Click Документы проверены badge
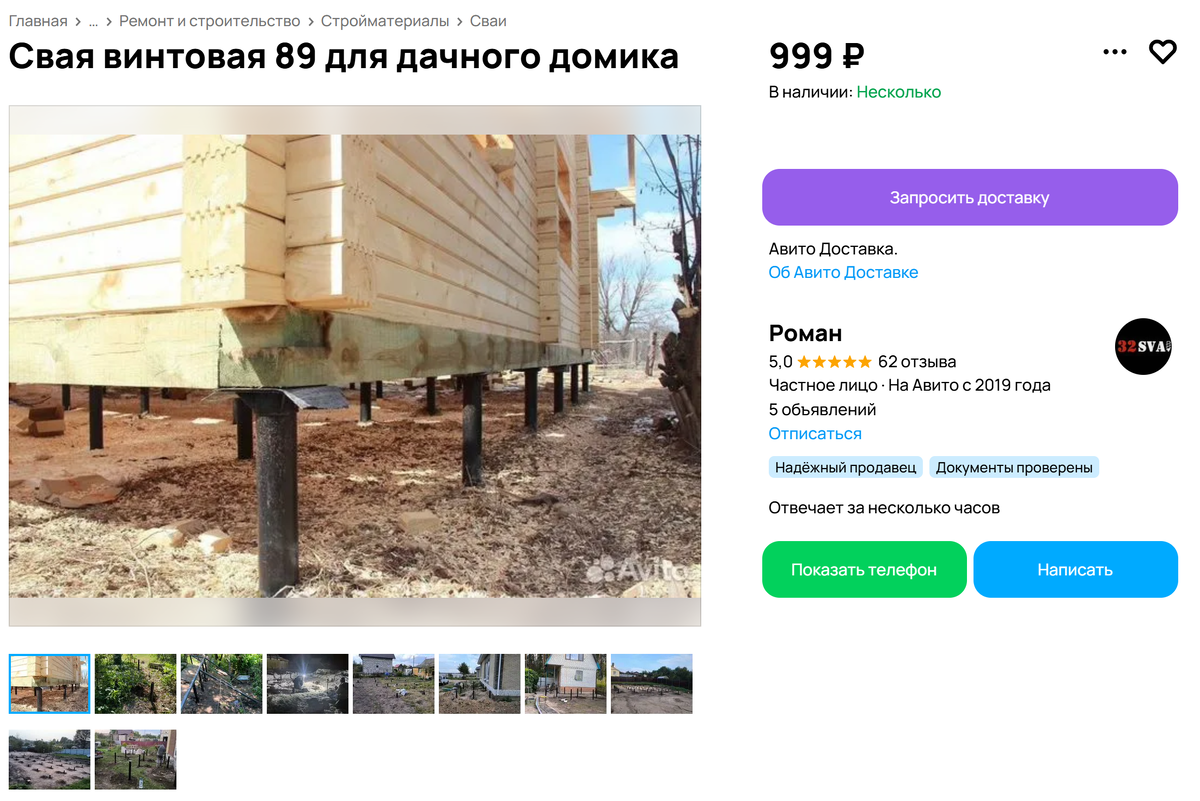The width and height of the screenshot is (1200, 801). pyautogui.click(x=1014, y=467)
